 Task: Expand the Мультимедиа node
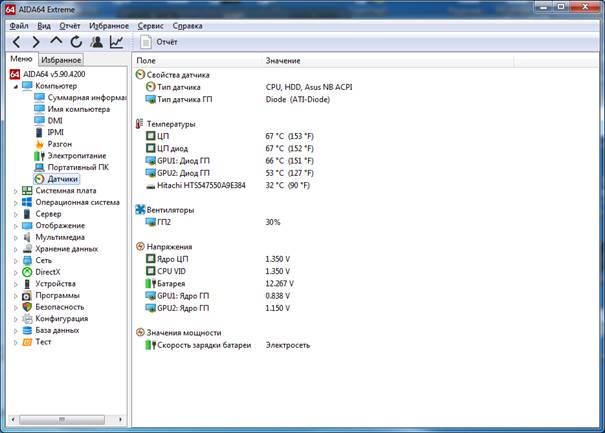tap(15, 238)
